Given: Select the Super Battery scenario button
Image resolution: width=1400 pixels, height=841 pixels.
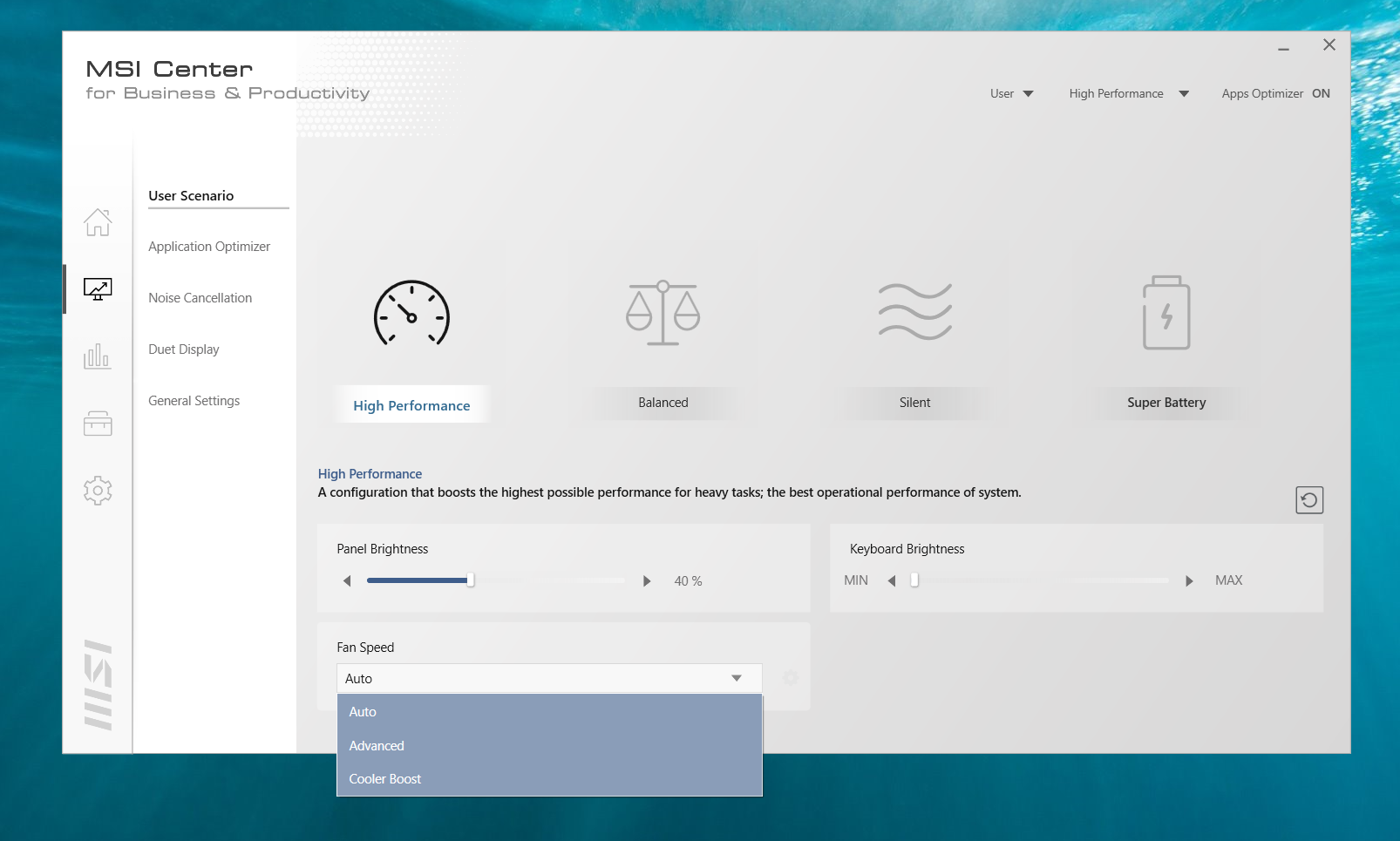Looking at the screenshot, I should [1166, 403].
